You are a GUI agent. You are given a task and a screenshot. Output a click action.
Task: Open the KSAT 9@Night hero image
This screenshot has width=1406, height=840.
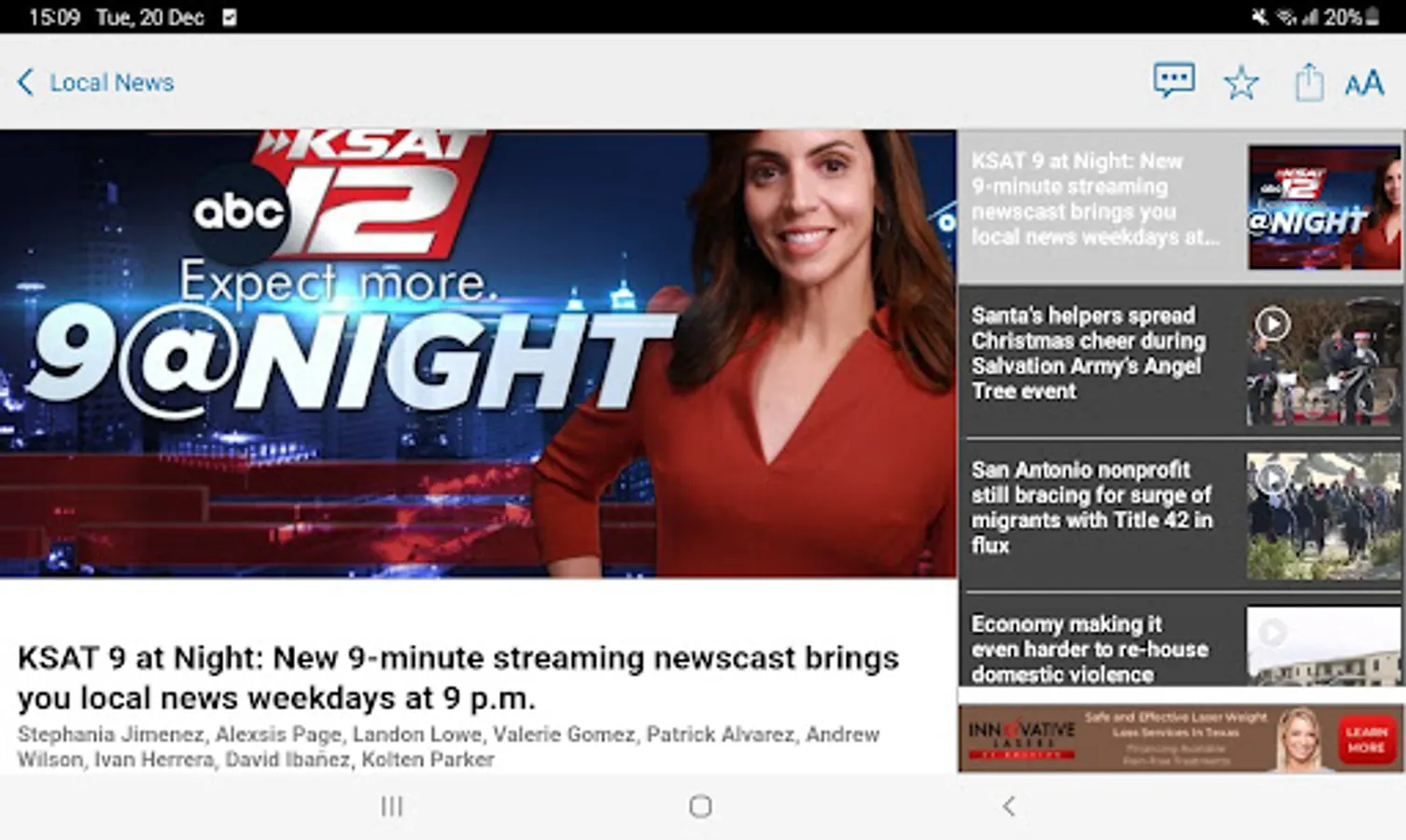click(478, 354)
